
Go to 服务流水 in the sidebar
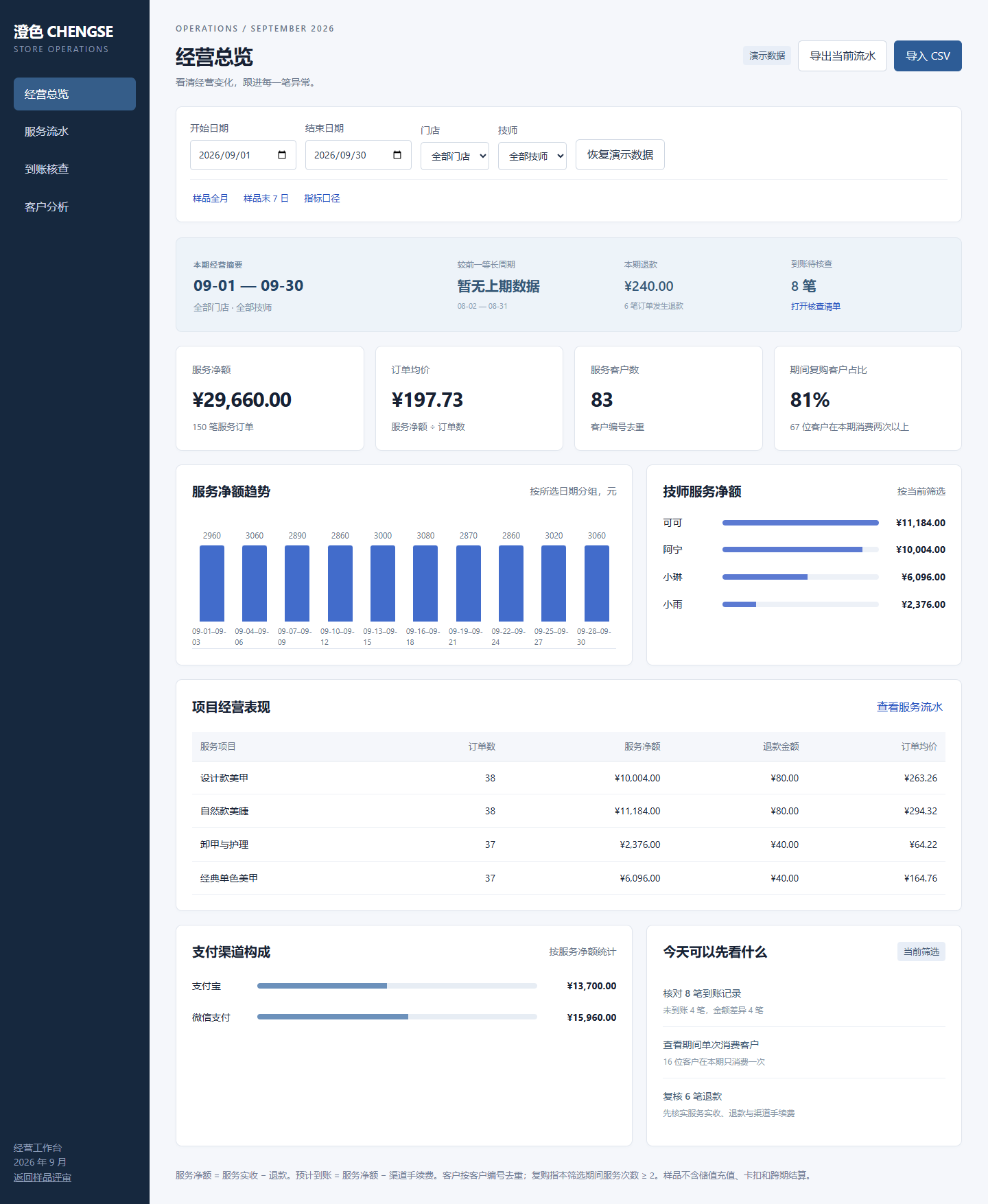pyautogui.click(x=75, y=132)
